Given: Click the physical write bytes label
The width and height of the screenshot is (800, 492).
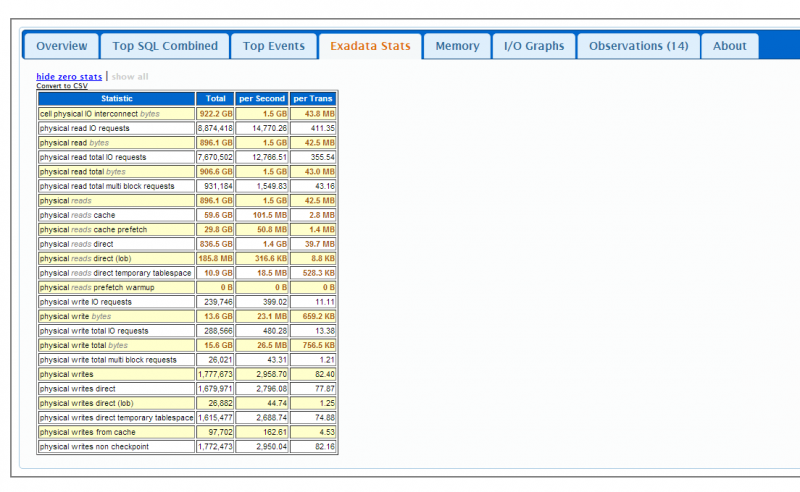Looking at the screenshot, I should point(75,316).
